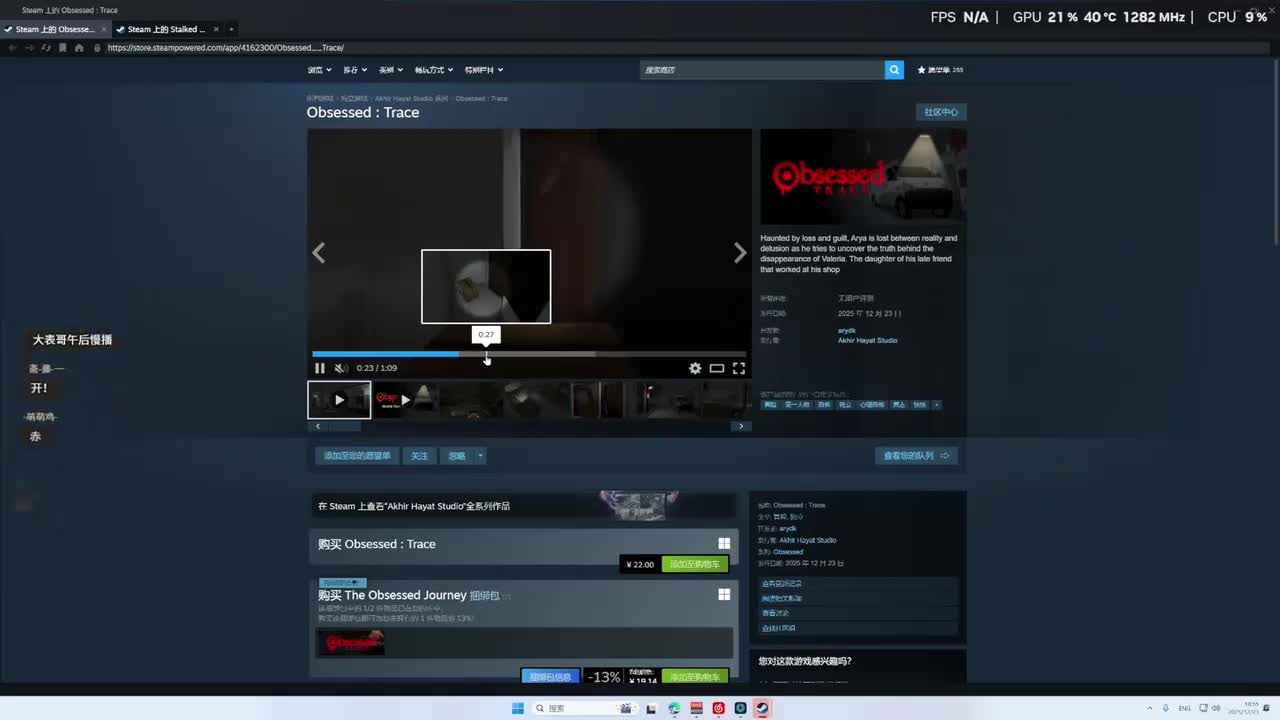Open the Steam taskbar icon
1280x720 pixels.
tap(762, 708)
